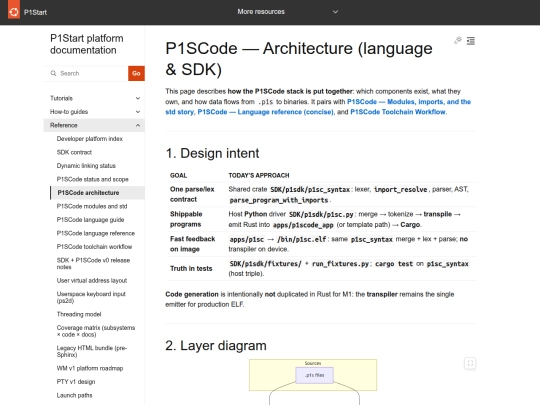Go to P1Start platform documentation home
The width and height of the screenshot is (540, 405).
(86, 44)
